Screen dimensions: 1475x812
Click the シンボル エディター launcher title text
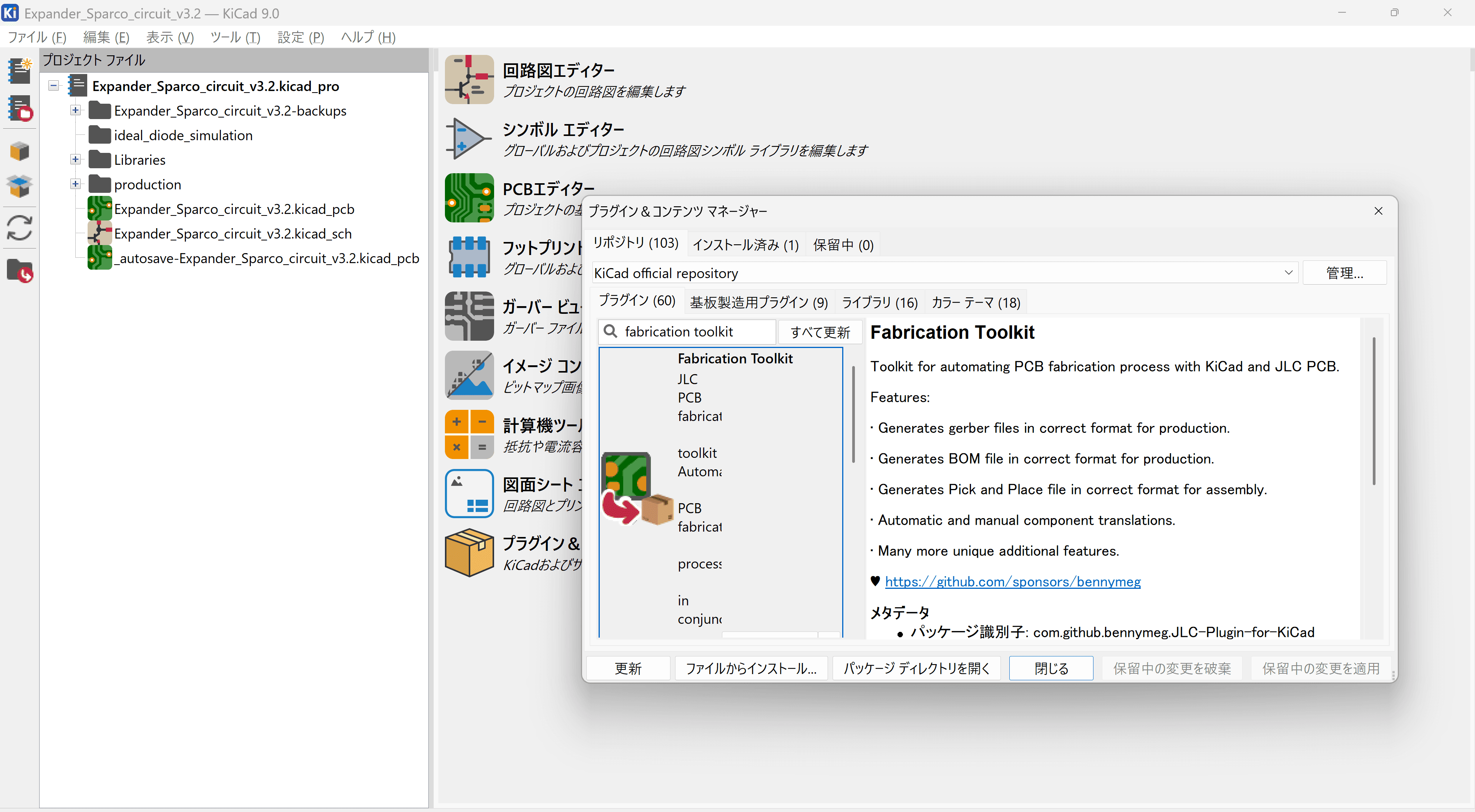(563, 130)
